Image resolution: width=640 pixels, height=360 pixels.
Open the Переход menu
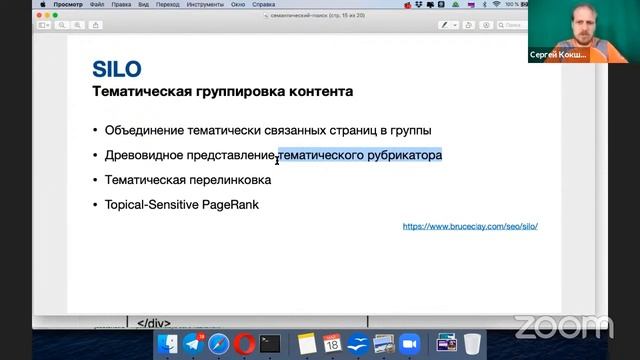click(167, 4)
